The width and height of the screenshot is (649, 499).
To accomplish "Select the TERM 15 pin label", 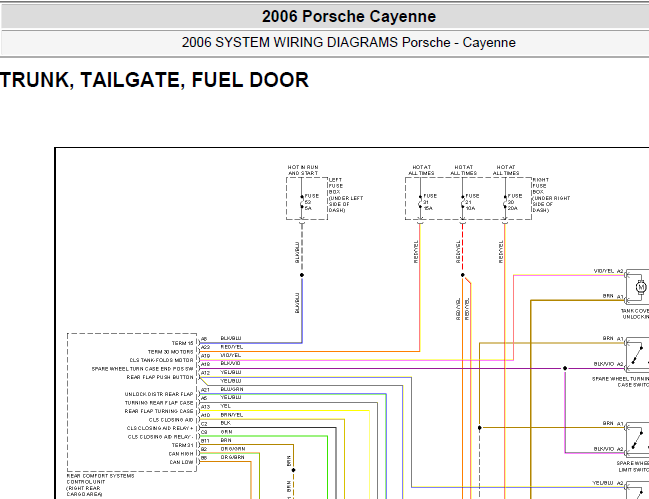I will [183, 343].
